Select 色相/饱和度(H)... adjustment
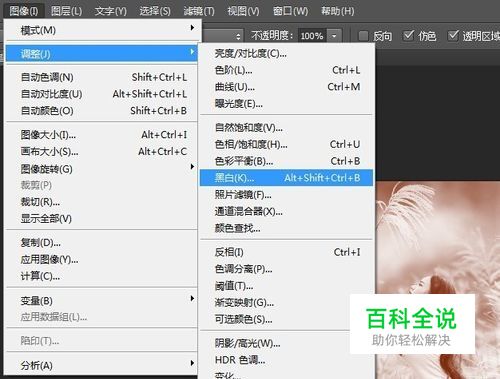 (x=286, y=144)
